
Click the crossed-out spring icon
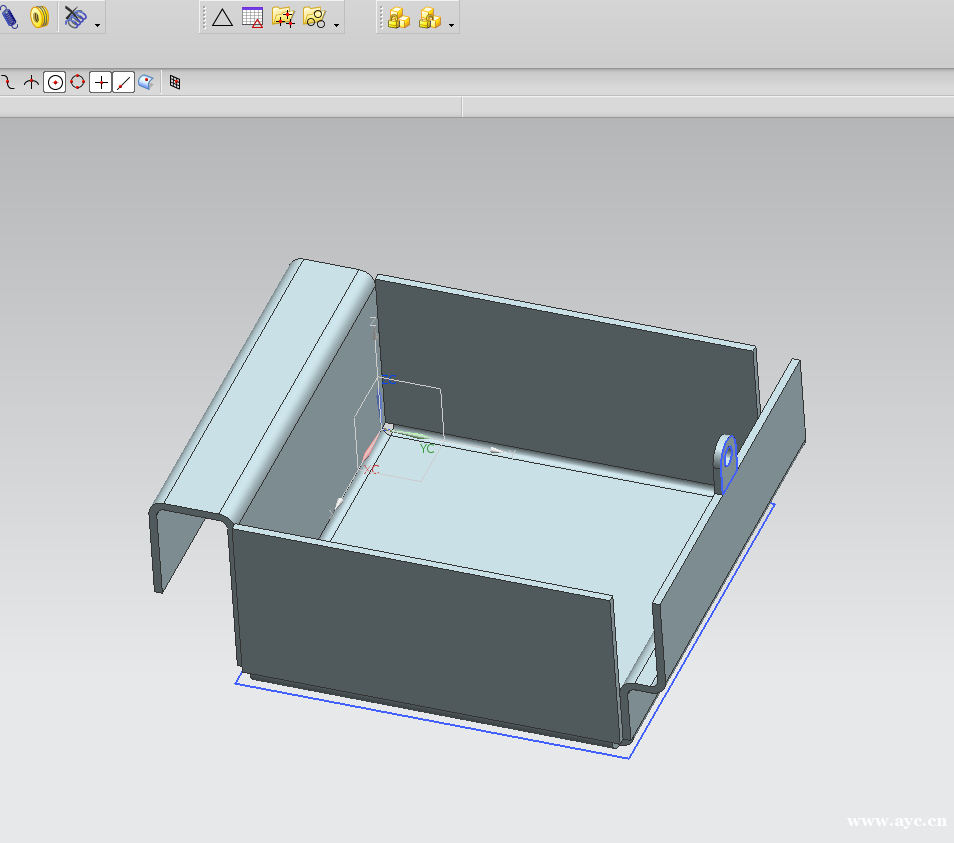click(75, 17)
